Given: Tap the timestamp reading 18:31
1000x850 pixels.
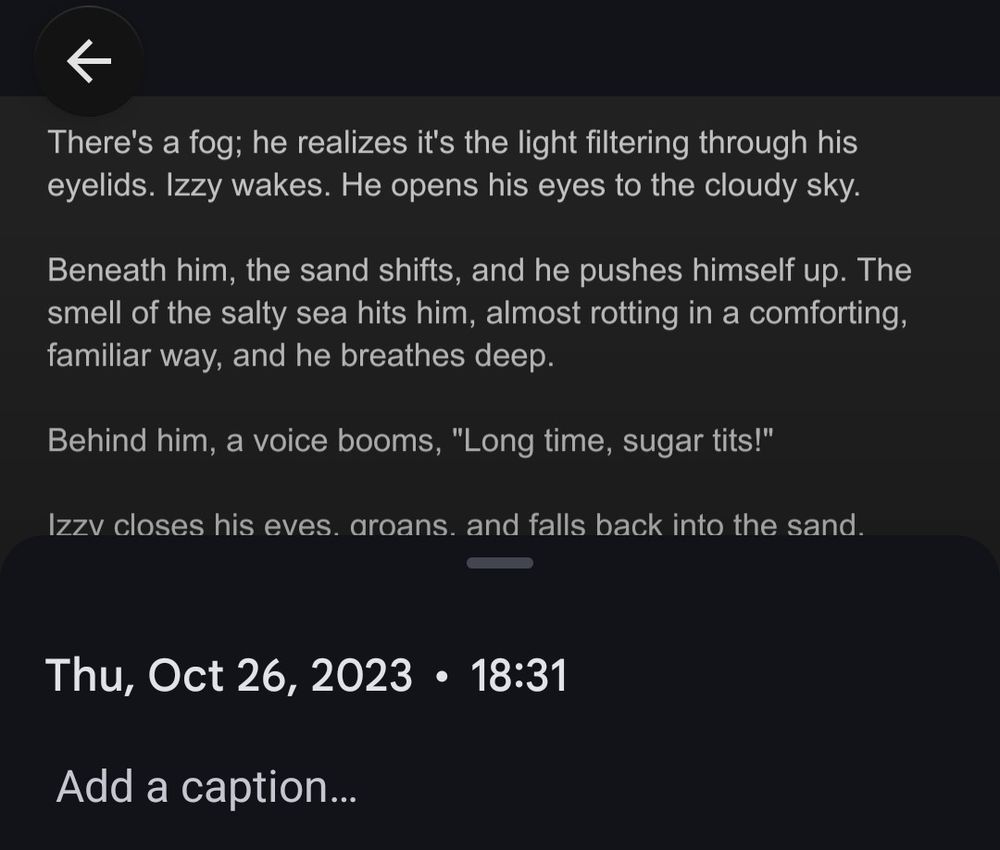Looking at the screenshot, I should (520, 676).
